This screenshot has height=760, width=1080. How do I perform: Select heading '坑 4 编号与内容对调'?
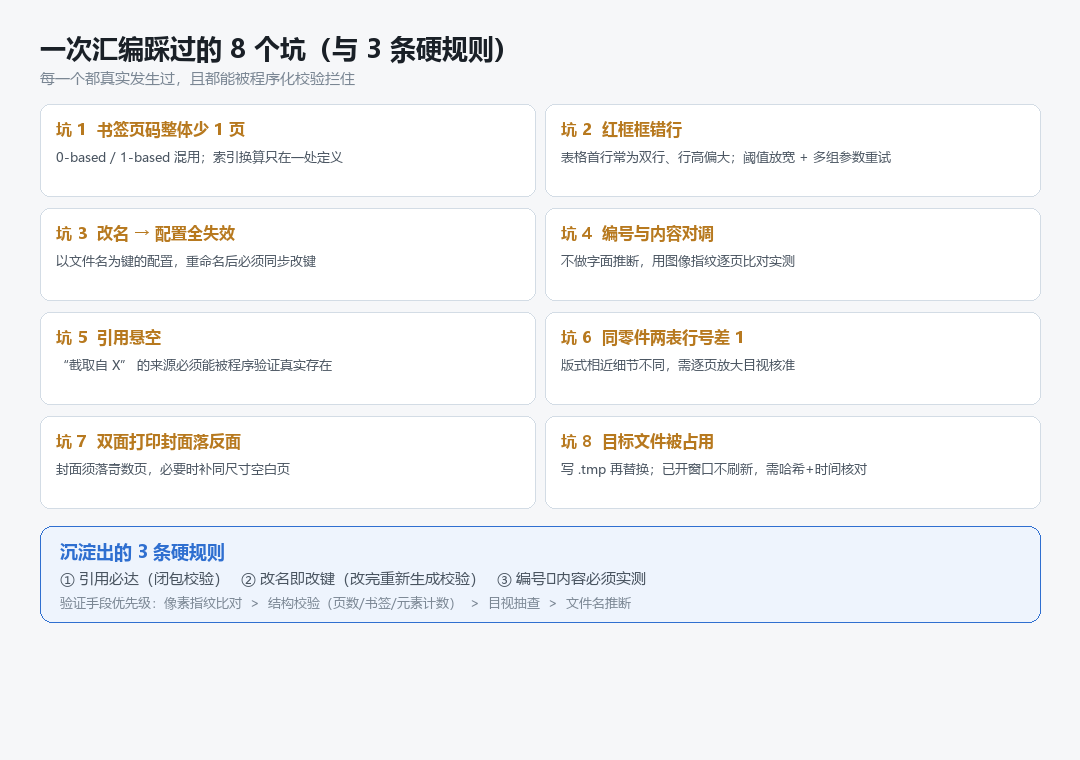coord(637,234)
